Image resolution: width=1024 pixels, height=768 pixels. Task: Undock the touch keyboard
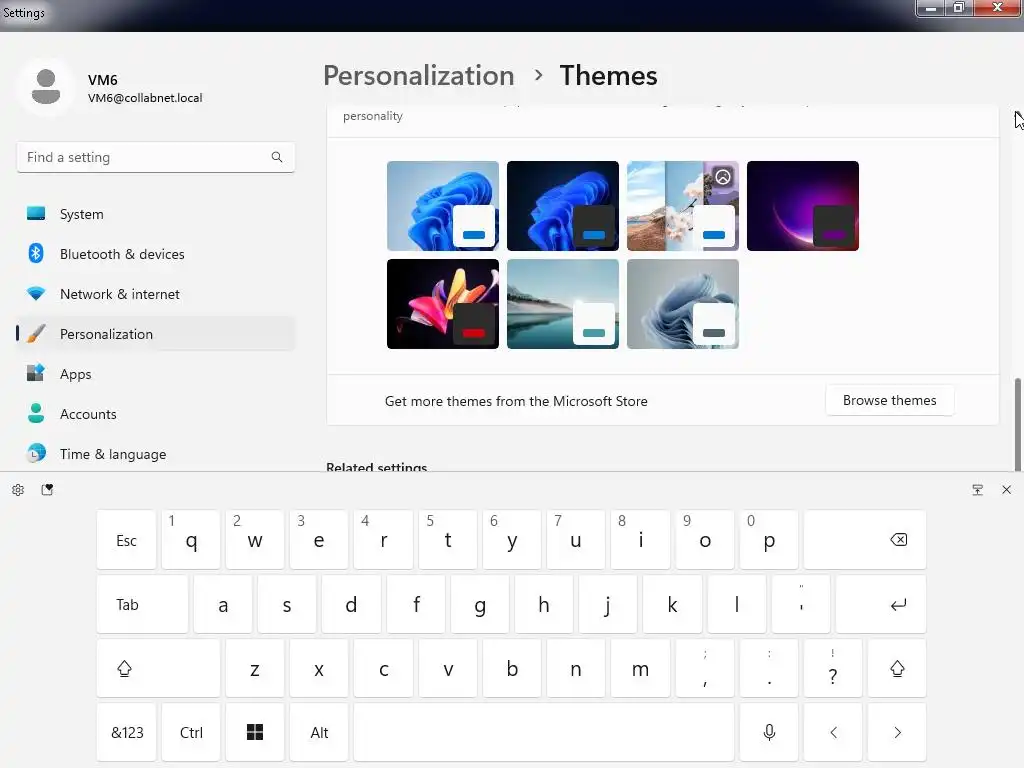pos(978,490)
